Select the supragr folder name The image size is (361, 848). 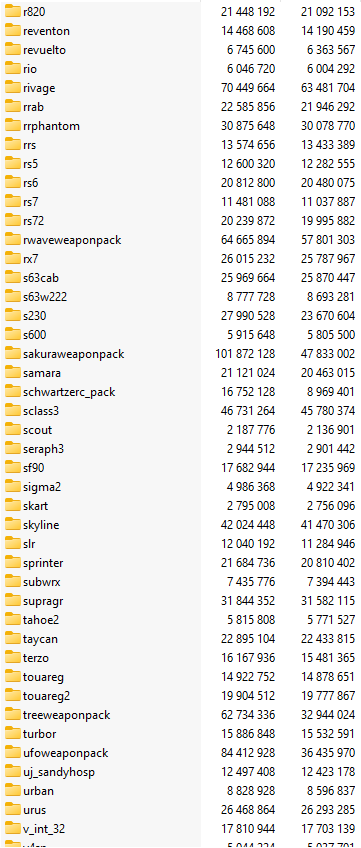(44, 601)
